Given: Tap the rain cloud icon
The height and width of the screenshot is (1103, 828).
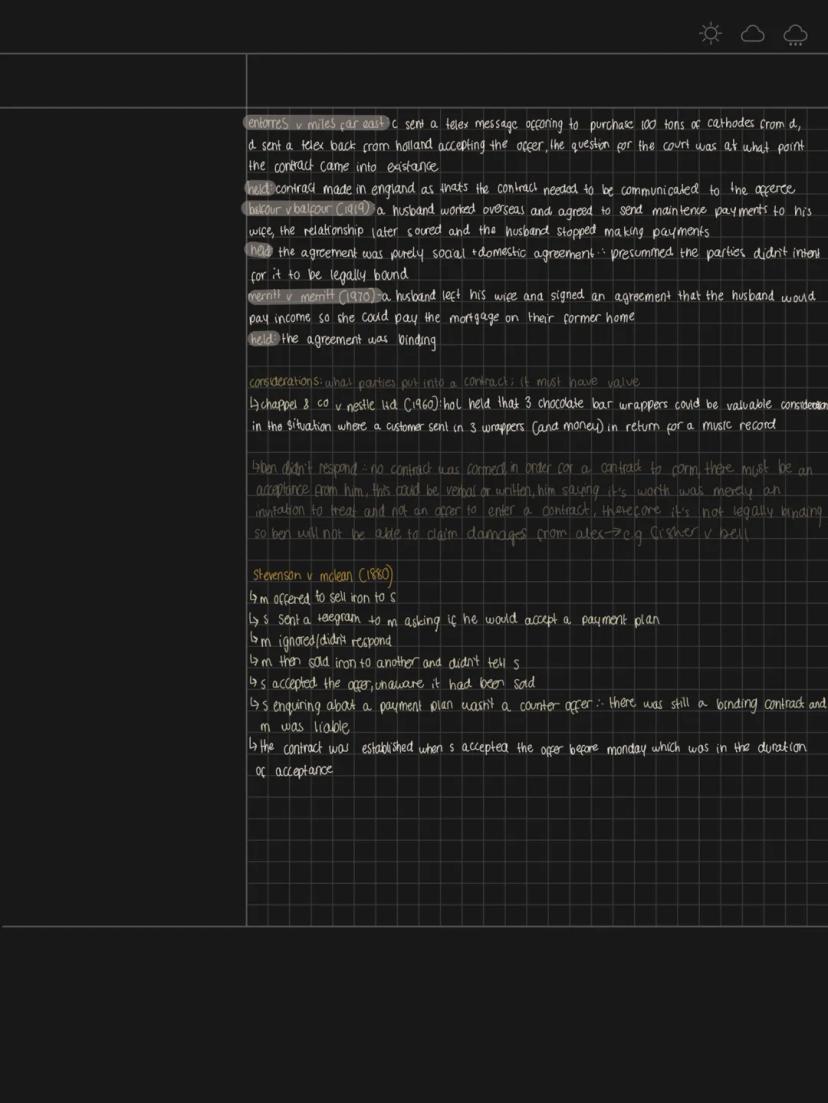Looking at the screenshot, I should pyautogui.click(x=795, y=36).
